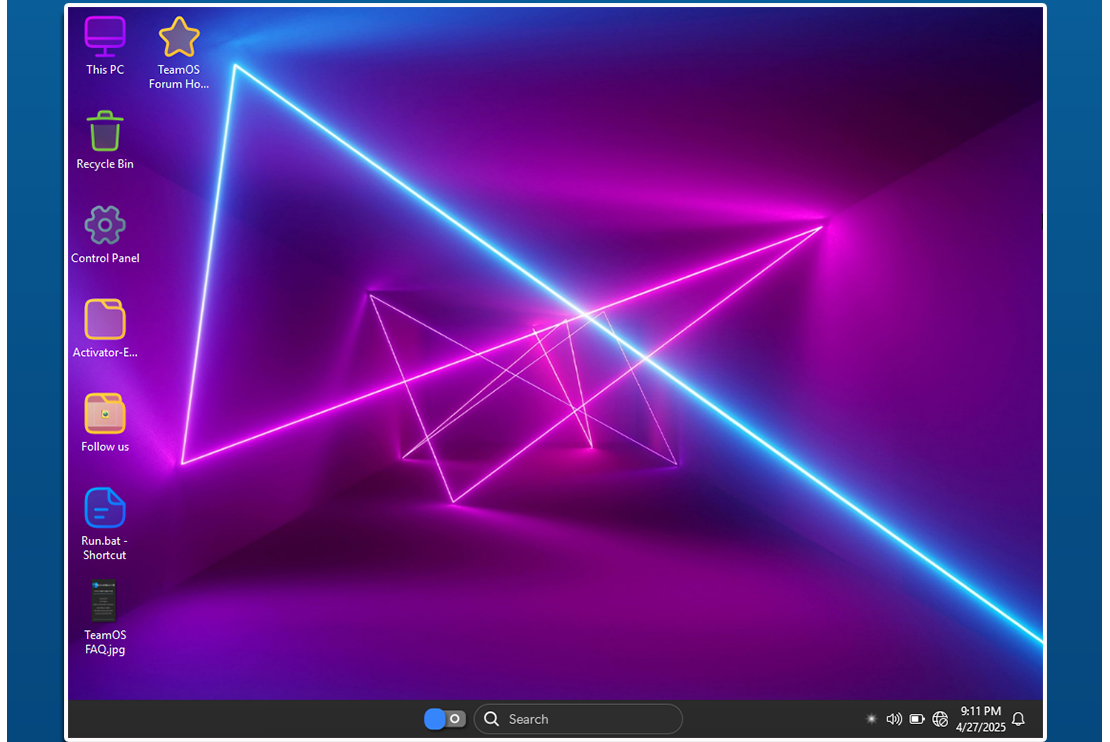Click the battery status tray icon

917,719
